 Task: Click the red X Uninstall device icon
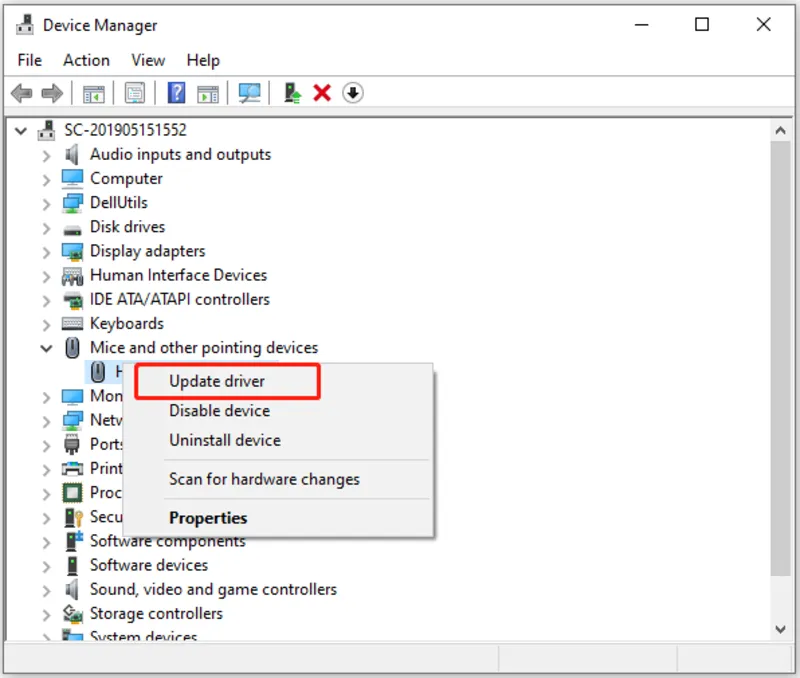[x=322, y=93]
